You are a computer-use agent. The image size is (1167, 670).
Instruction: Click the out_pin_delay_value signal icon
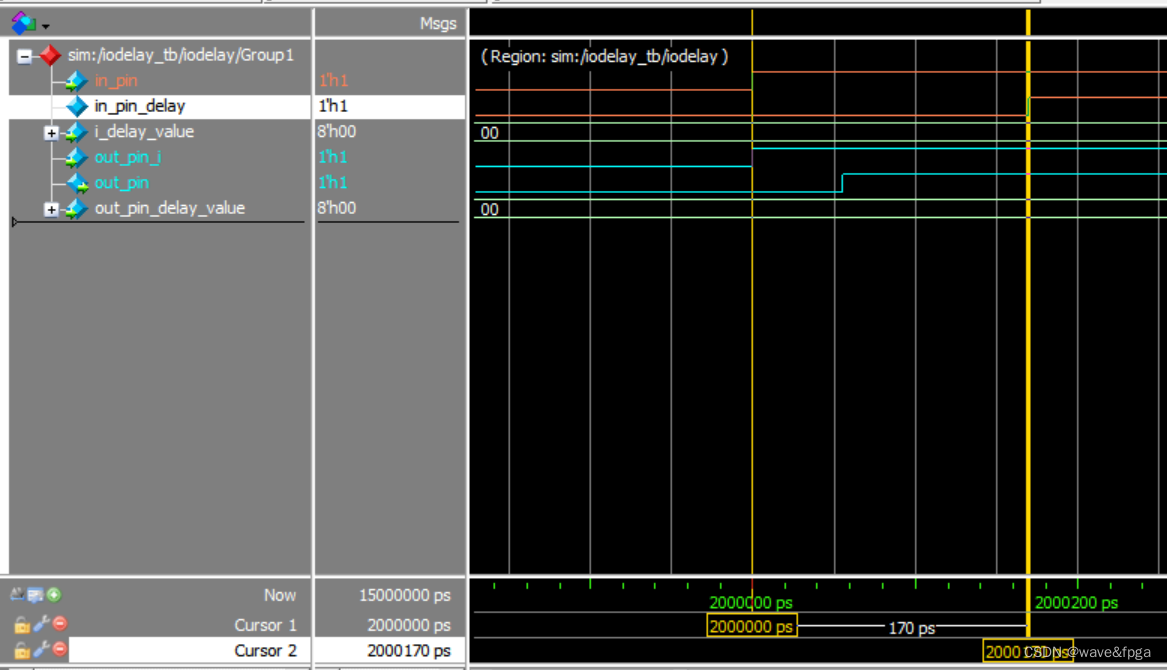[x=76, y=208]
